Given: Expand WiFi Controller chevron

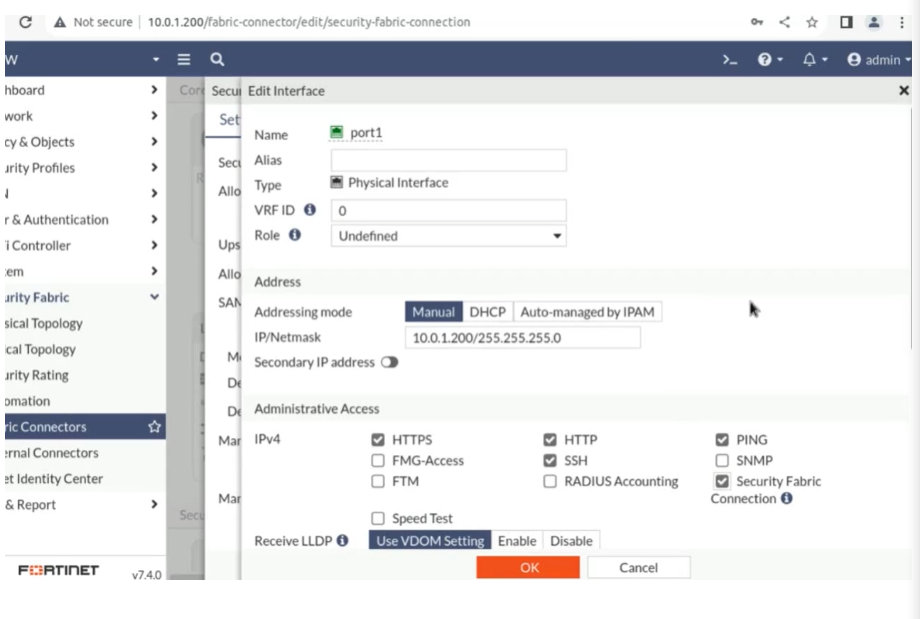Looking at the screenshot, I should click(154, 245).
